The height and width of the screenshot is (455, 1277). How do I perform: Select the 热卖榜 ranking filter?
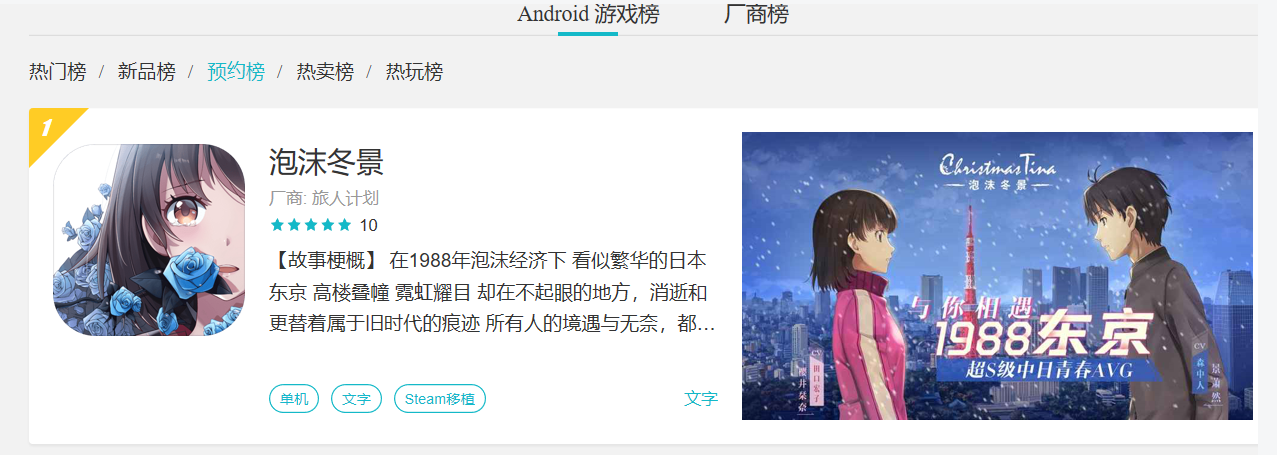point(325,72)
